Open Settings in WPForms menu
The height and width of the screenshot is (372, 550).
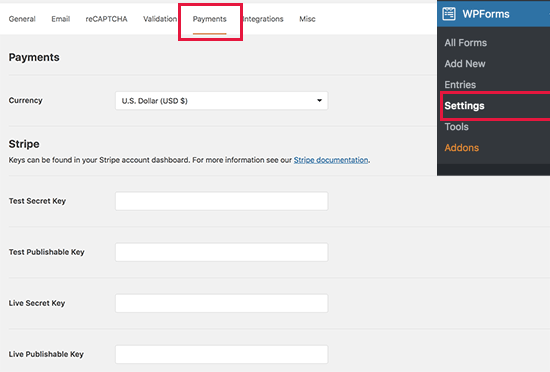[464, 106]
